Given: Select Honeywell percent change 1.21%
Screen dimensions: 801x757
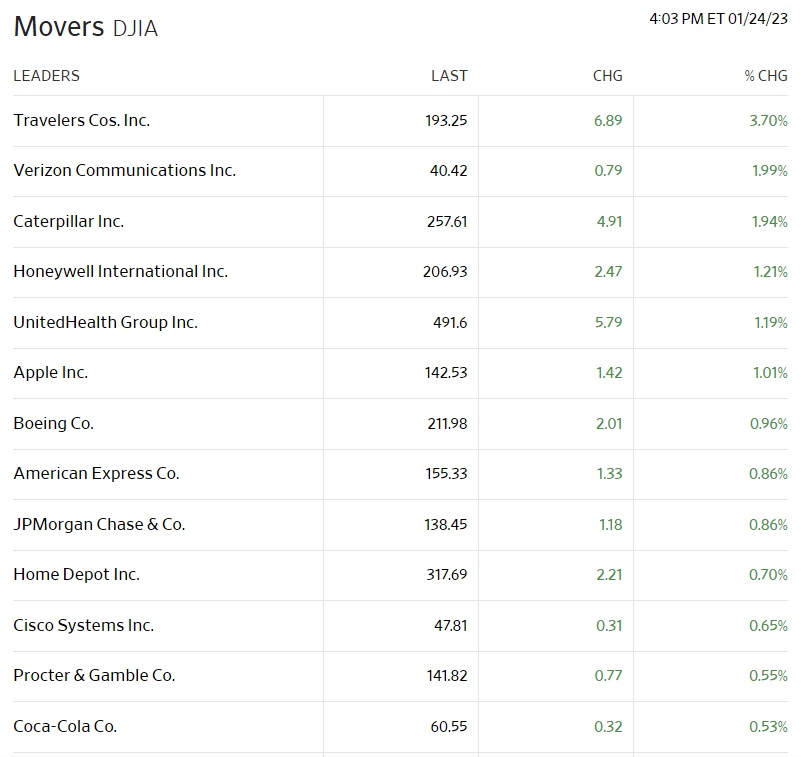Looking at the screenshot, I should (770, 272).
